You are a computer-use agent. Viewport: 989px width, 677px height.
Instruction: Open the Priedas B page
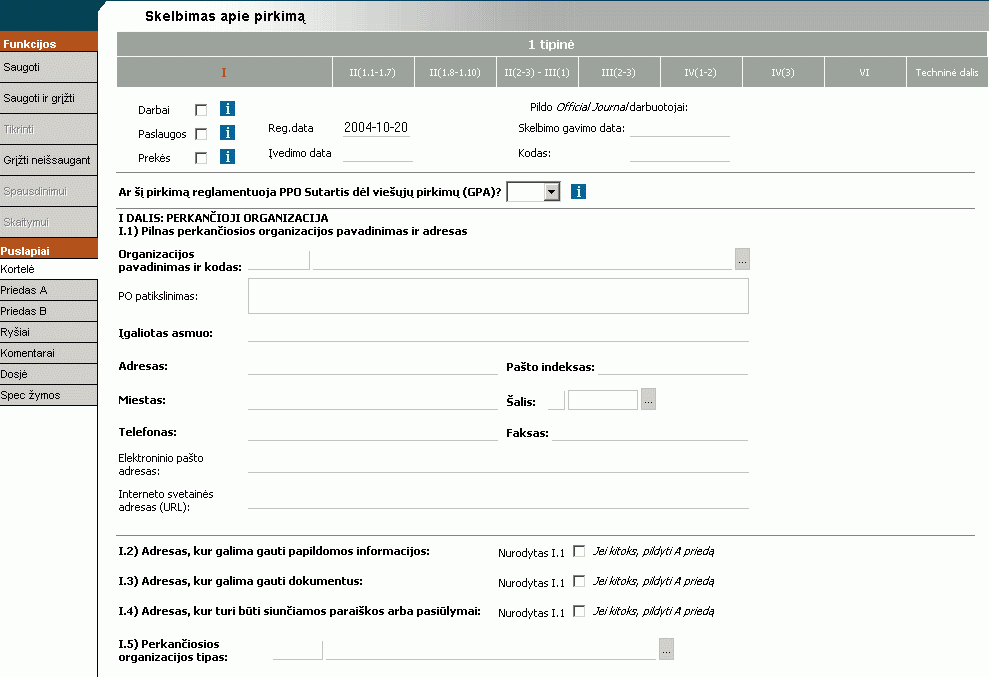click(49, 311)
